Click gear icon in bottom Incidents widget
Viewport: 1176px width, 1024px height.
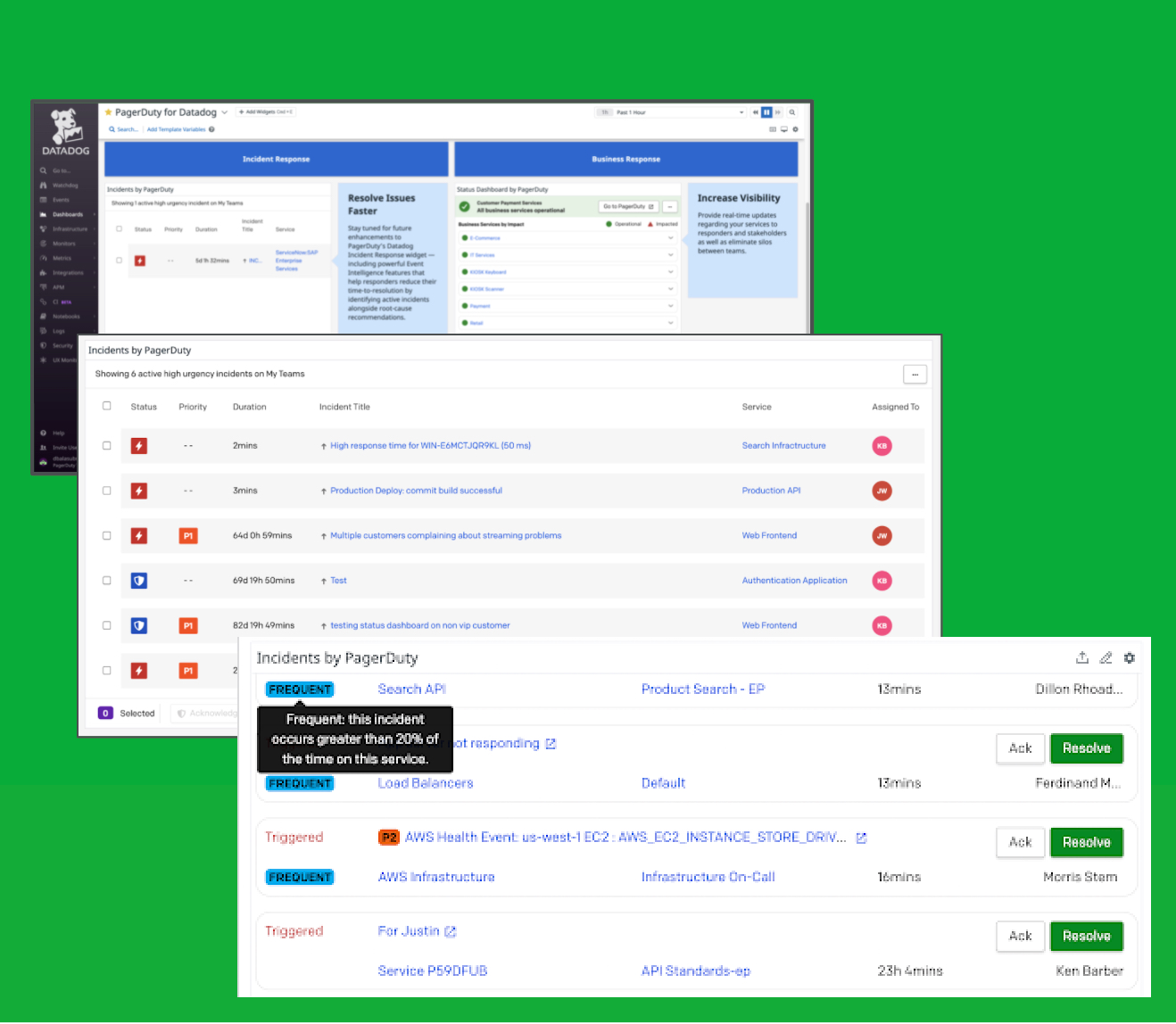point(1130,657)
